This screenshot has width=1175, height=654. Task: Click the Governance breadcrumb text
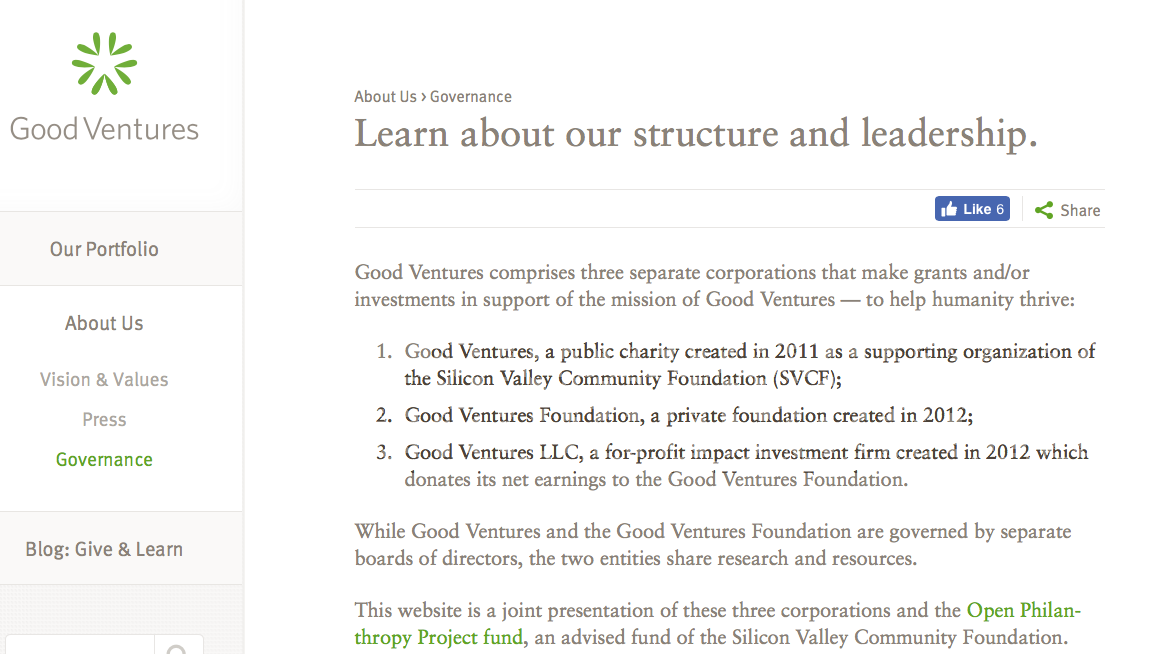(471, 97)
